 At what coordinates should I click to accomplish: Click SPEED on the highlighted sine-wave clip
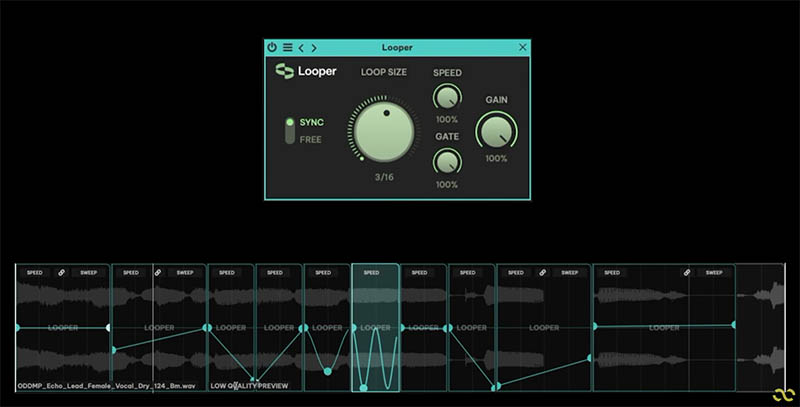[371, 273]
